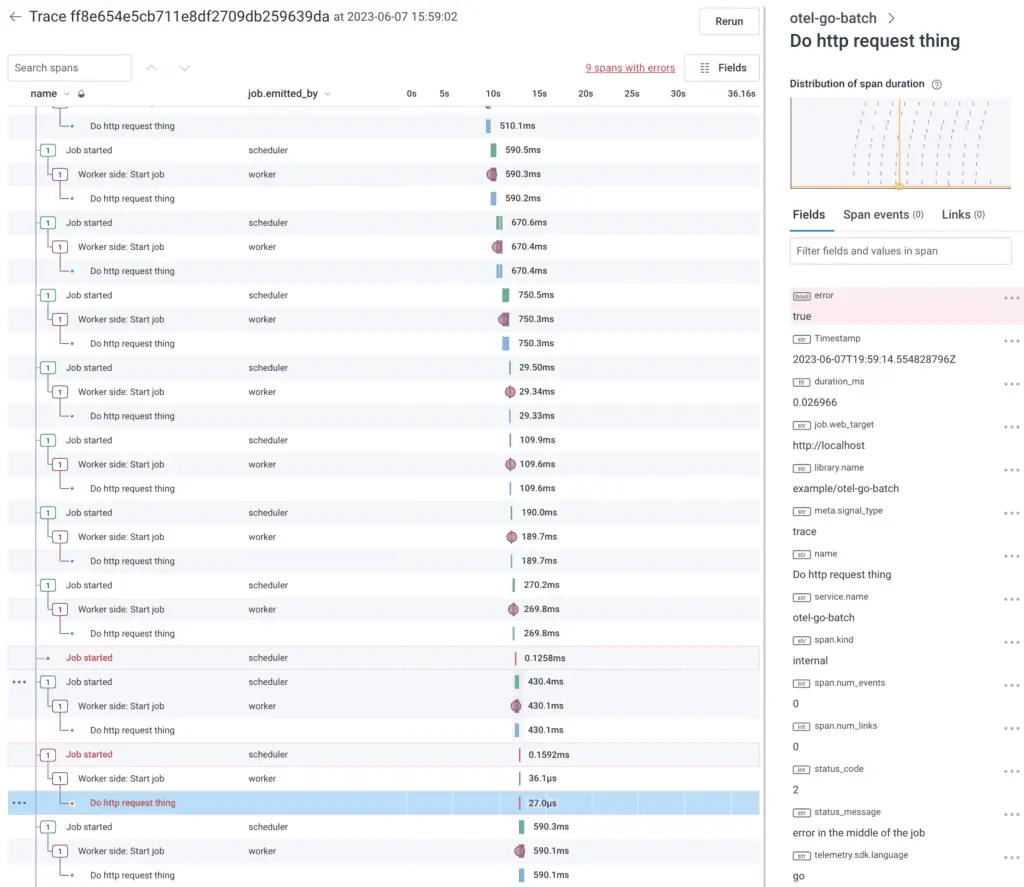Go back using the arrow beside Trace title

[x=15, y=17]
